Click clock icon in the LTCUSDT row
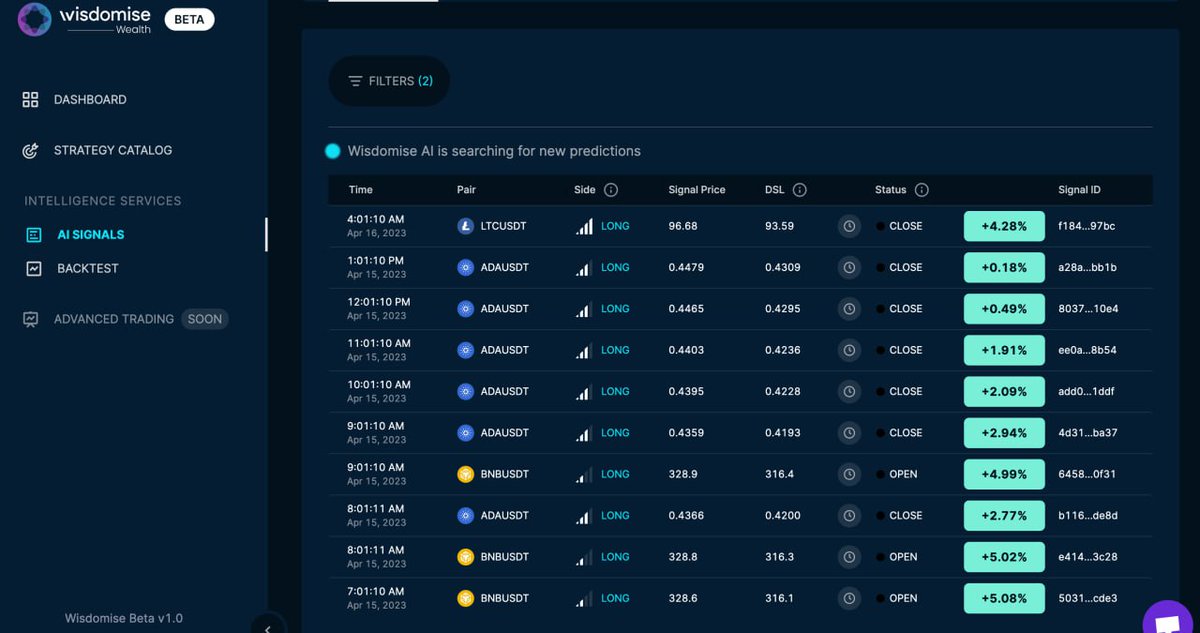 849,227
